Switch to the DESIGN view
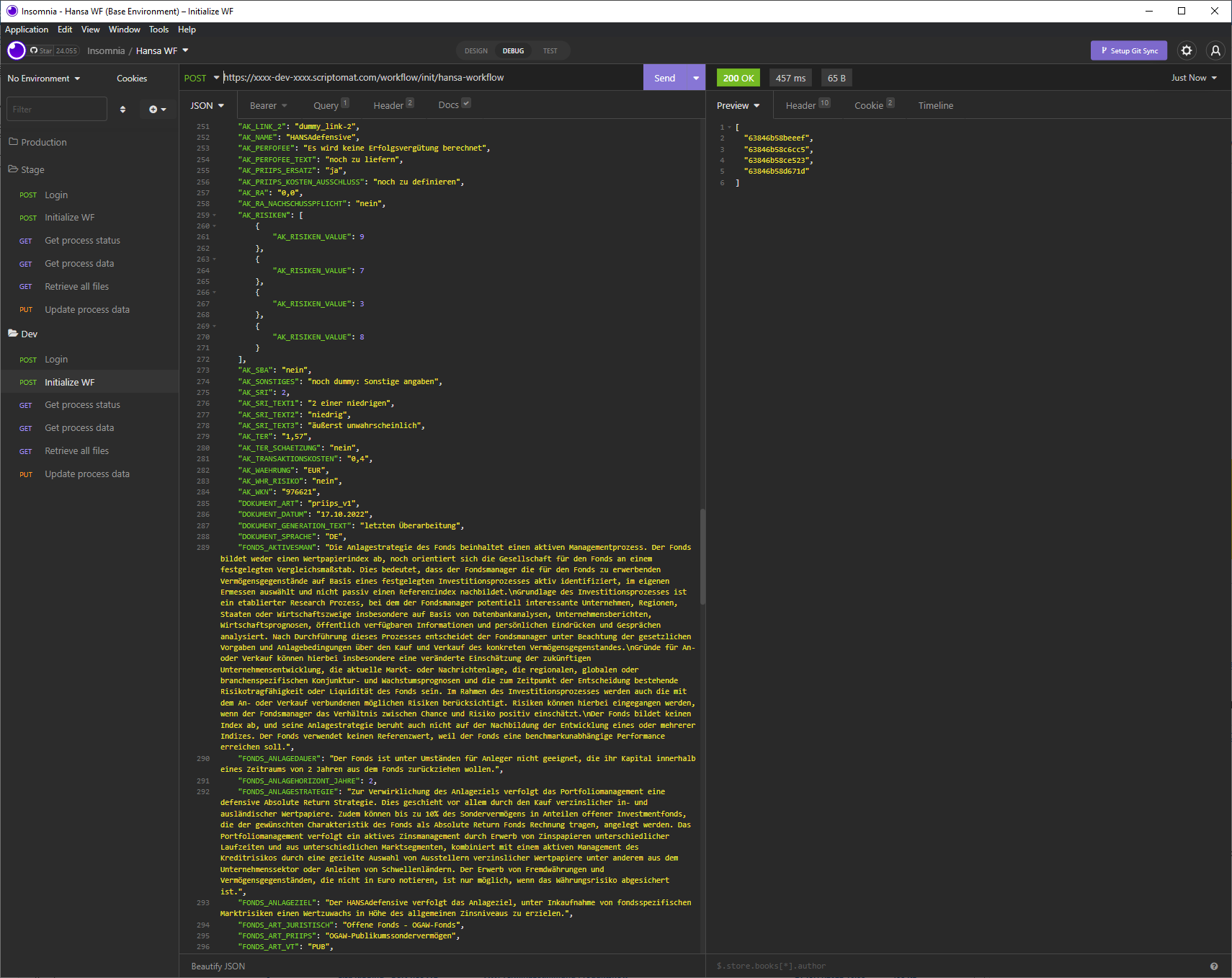Image resolution: width=1232 pixels, height=978 pixels. tap(476, 51)
